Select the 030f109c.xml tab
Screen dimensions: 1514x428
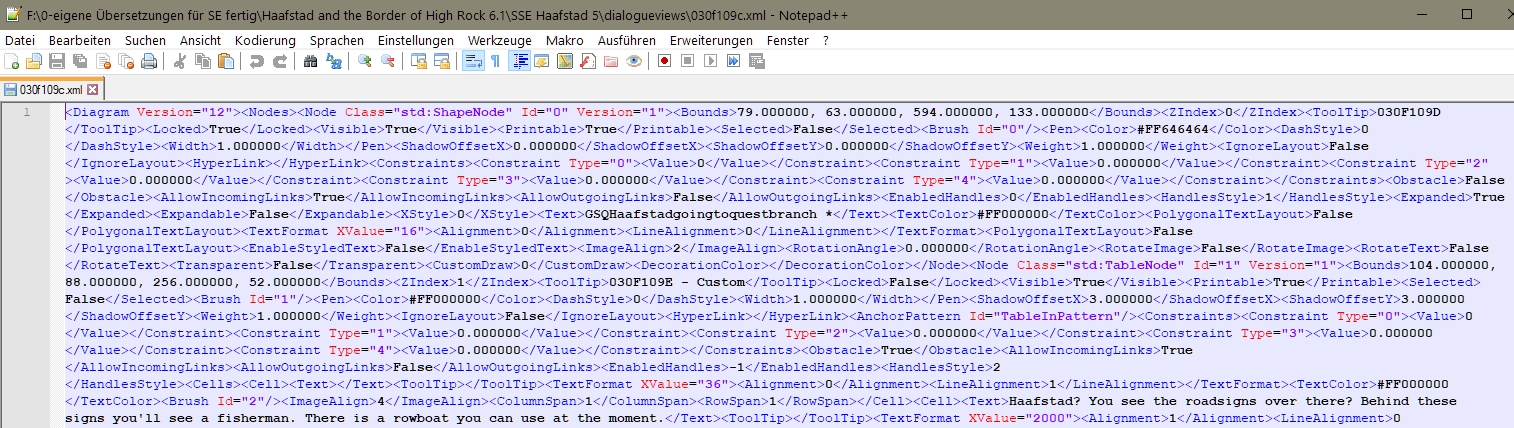tap(50, 89)
